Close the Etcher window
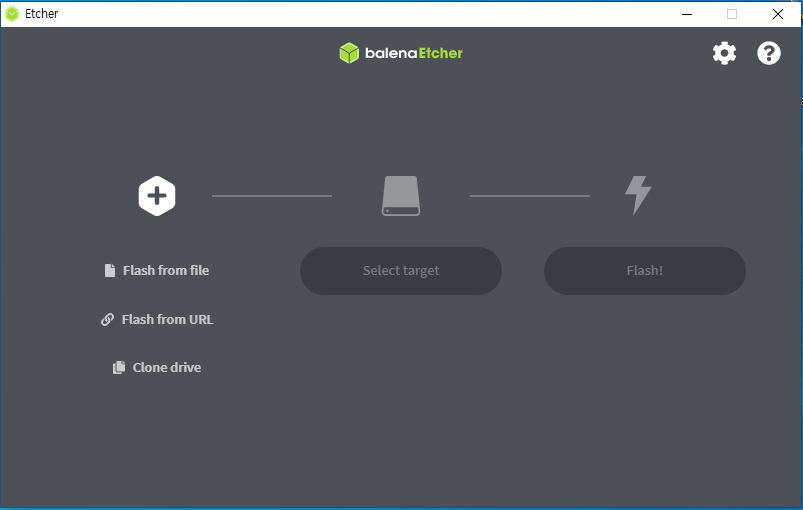803x510 pixels. point(778,14)
